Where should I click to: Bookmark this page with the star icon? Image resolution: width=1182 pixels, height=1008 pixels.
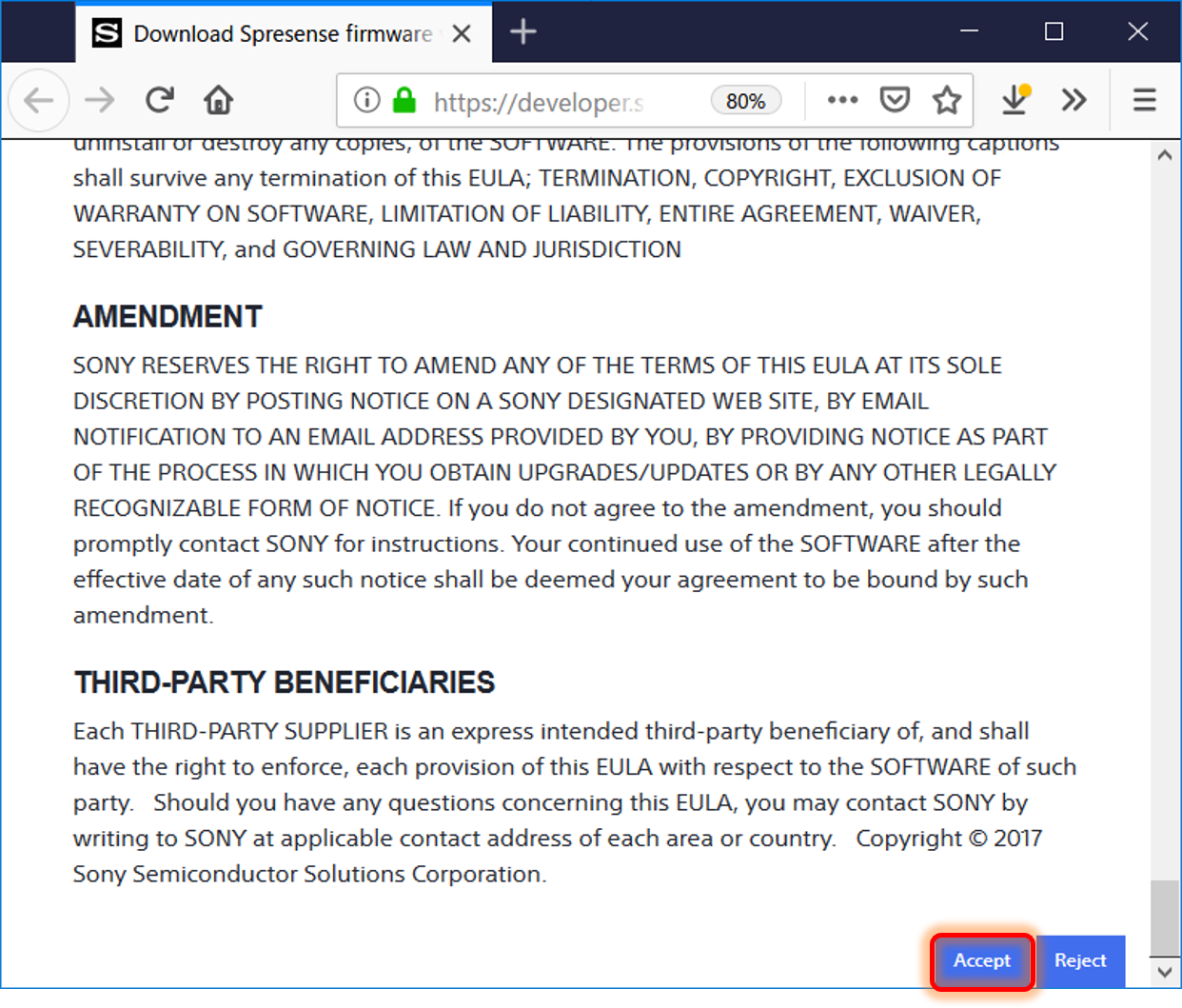tap(947, 100)
